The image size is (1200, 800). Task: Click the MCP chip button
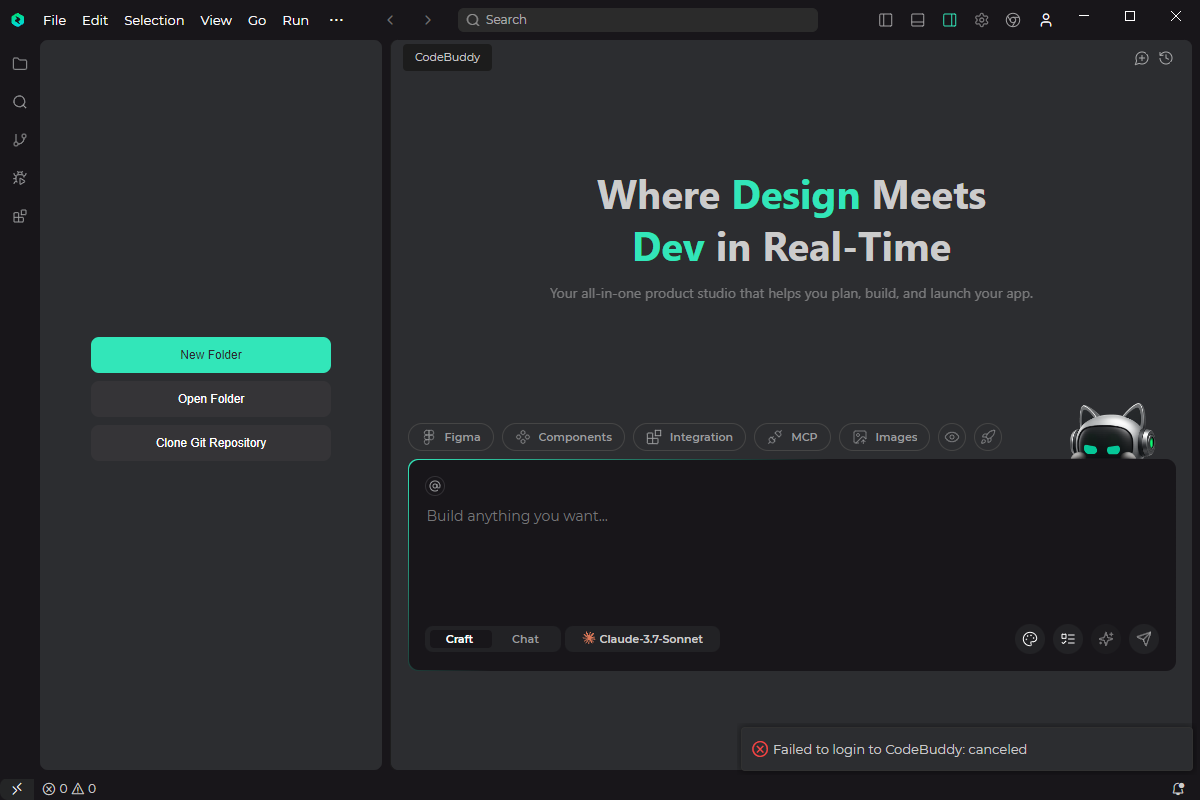click(x=792, y=437)
